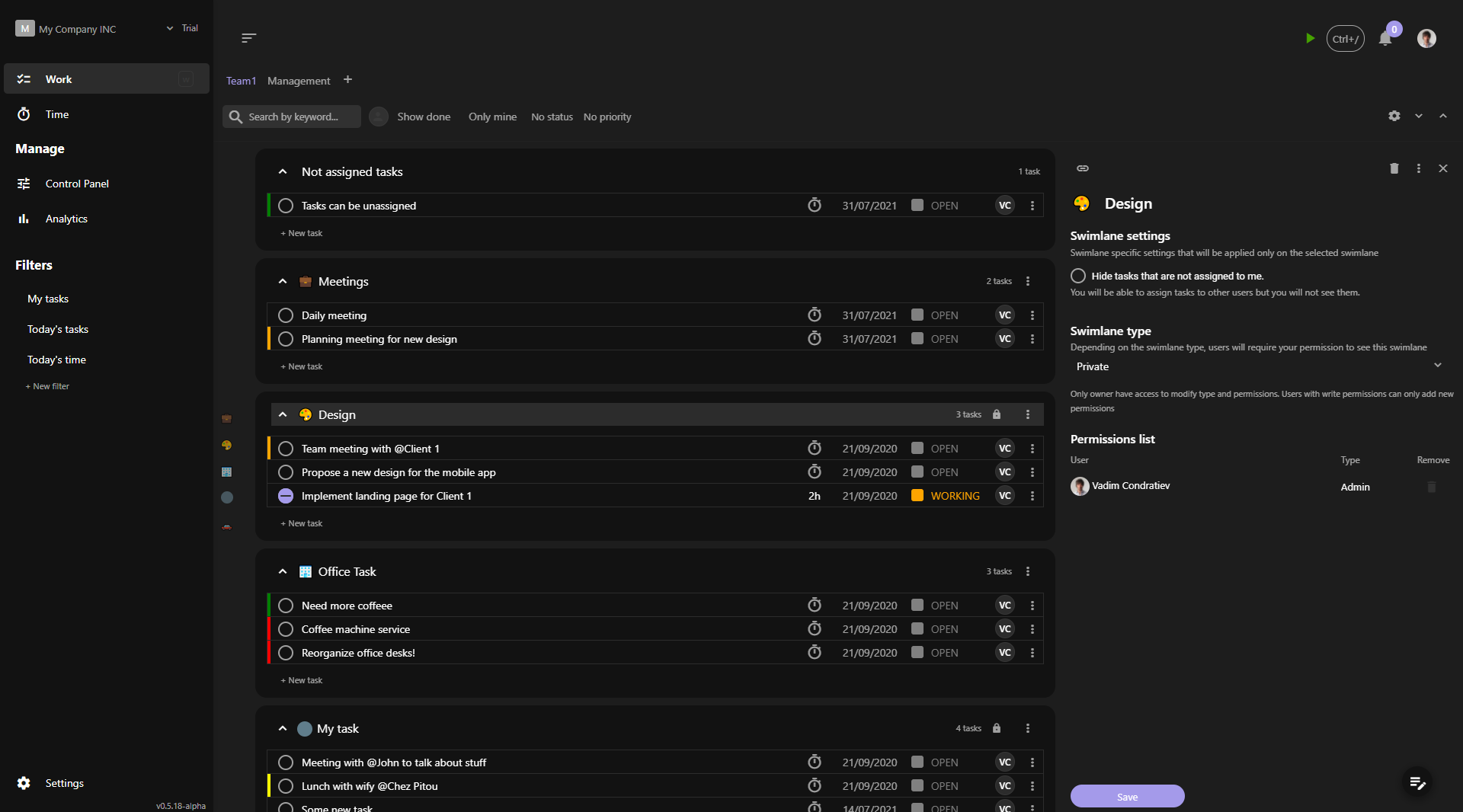Open Control Panel in the sidebar

(x=107, y=184)
